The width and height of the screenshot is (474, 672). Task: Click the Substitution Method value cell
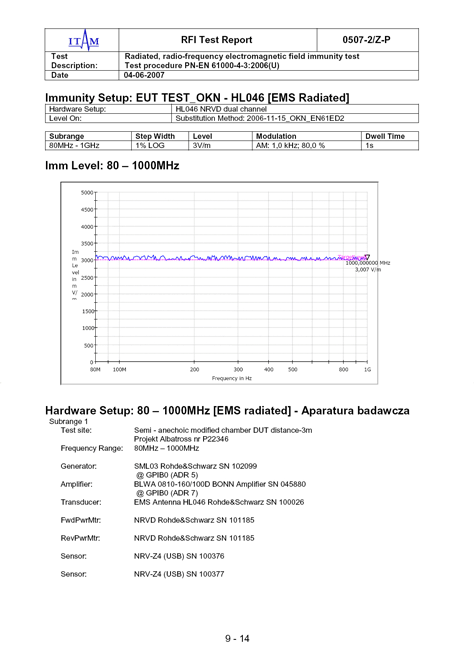[294, 118]
